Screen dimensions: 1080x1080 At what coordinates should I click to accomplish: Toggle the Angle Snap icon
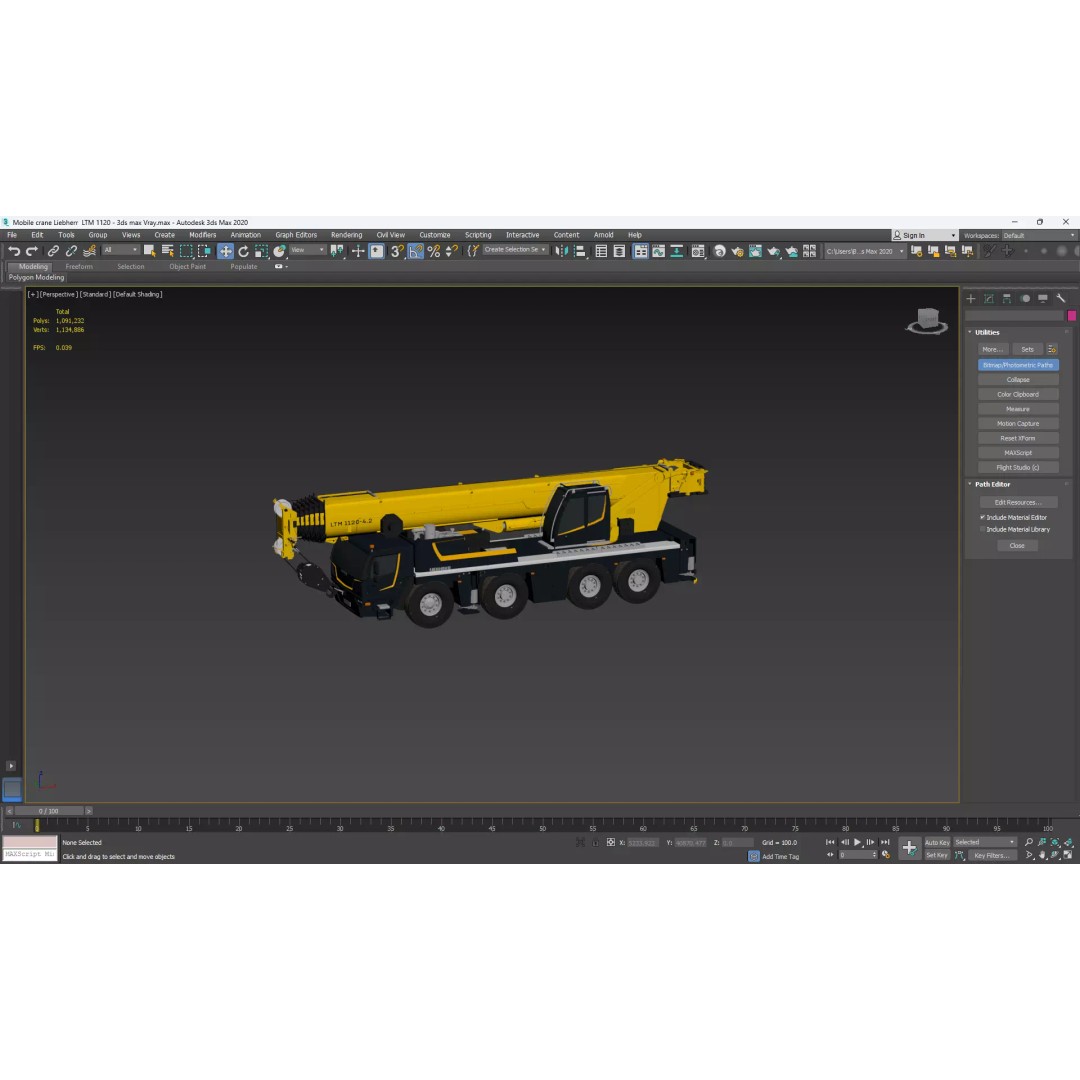pos(415,251)
